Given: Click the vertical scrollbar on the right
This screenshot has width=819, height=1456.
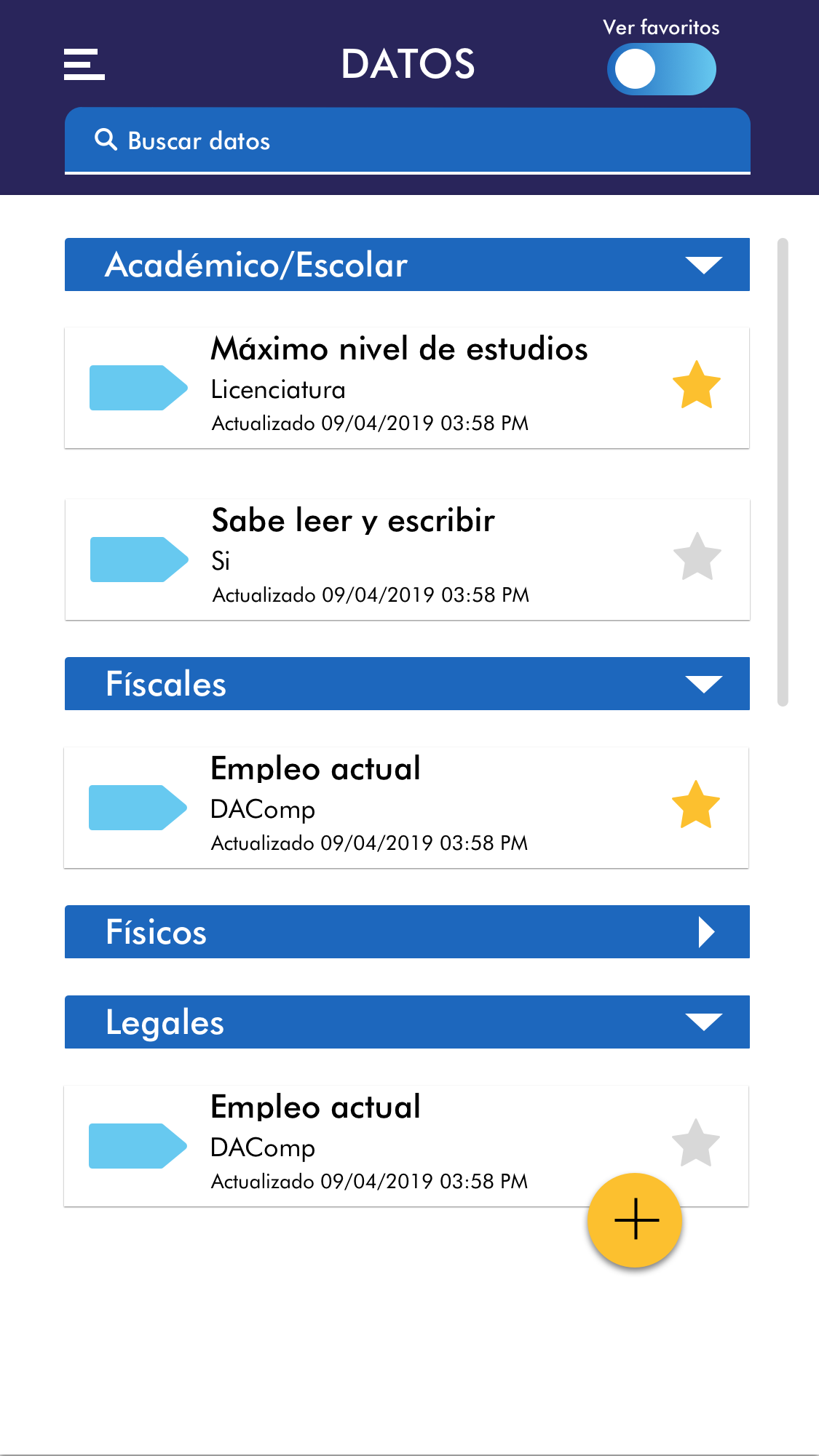Looking at the screenshot, I should pos(783,472).
